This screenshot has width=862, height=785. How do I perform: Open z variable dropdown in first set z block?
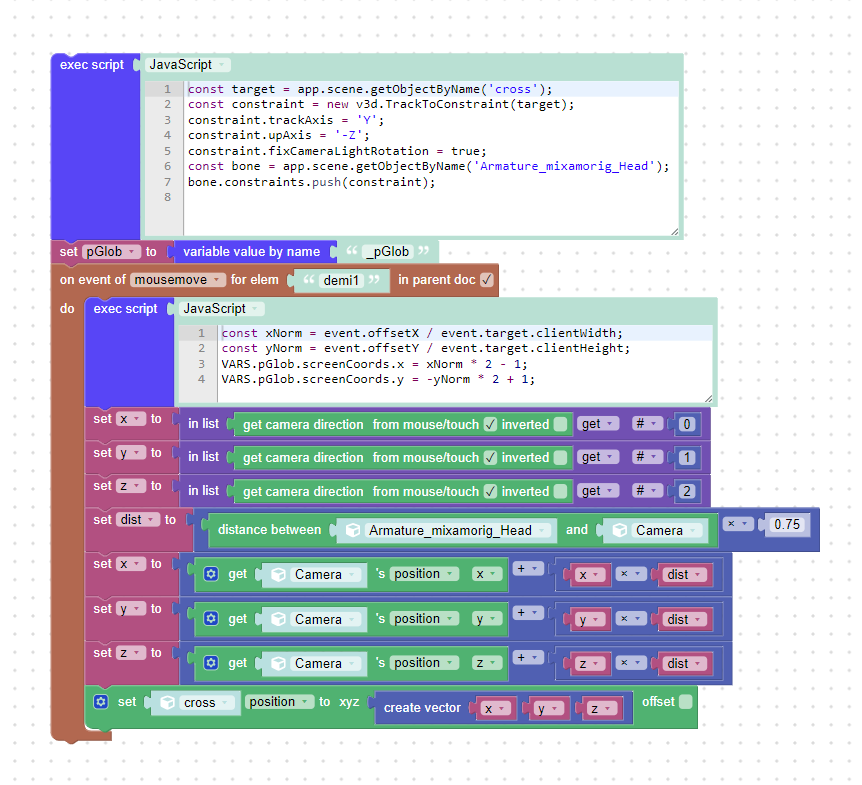[x=130, y=486]
